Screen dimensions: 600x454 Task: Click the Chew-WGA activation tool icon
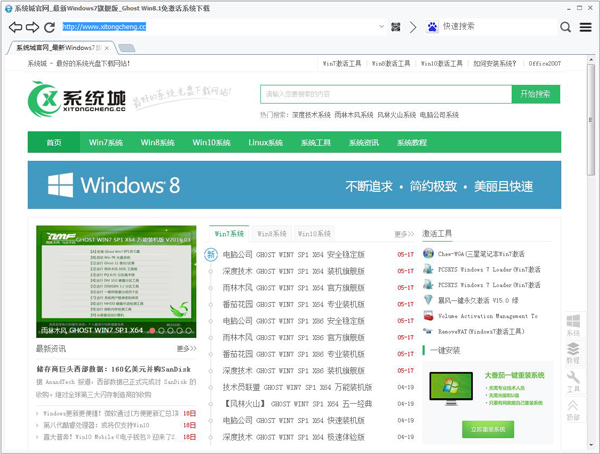(x=428, y=253)
